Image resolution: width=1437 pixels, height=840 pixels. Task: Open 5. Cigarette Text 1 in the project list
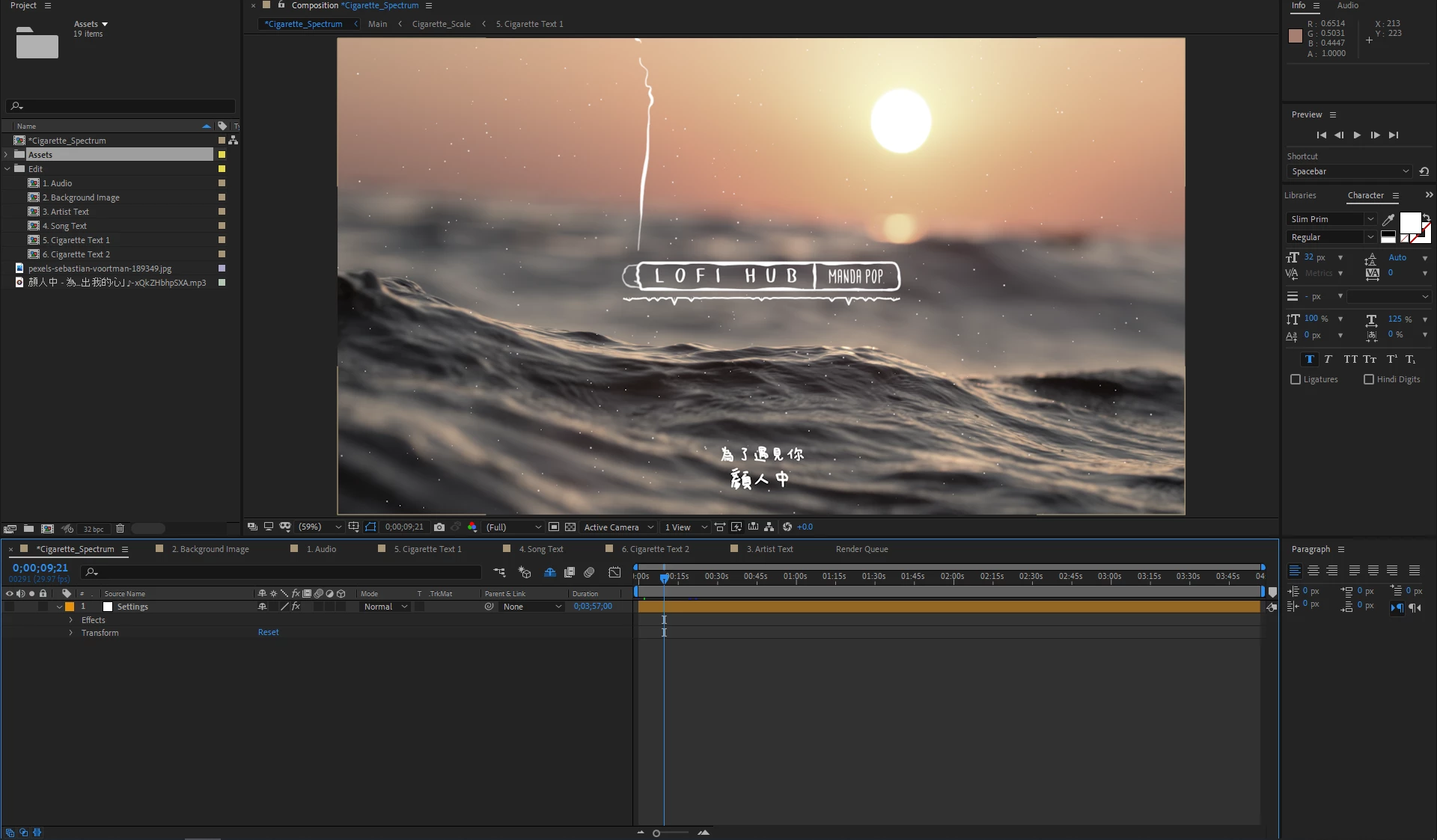76,240
